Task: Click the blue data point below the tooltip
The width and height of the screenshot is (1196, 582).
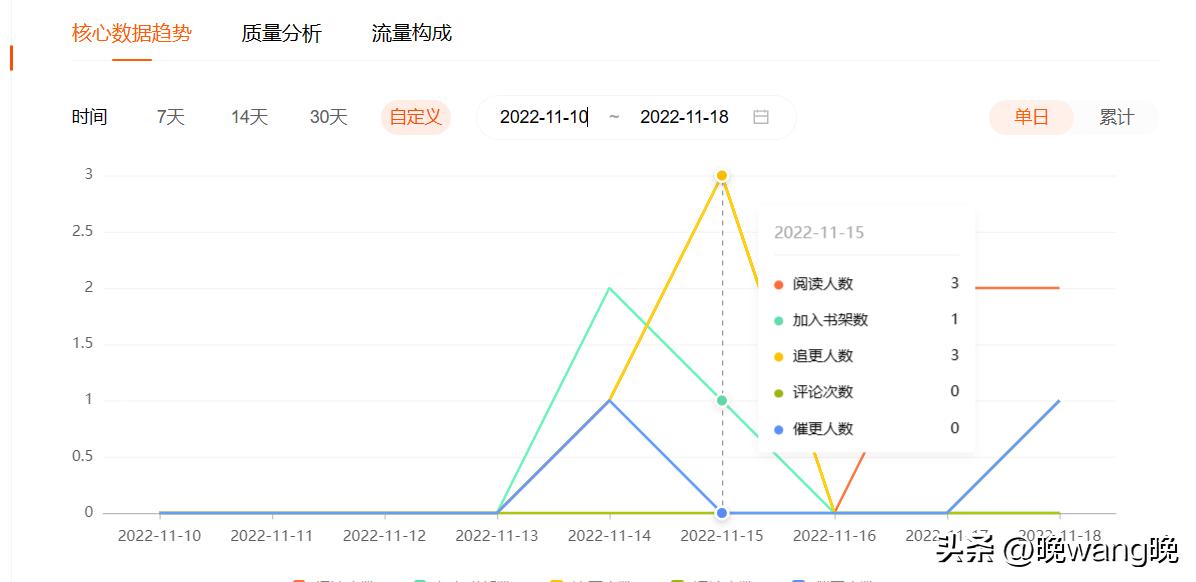Action: [721, 512]
